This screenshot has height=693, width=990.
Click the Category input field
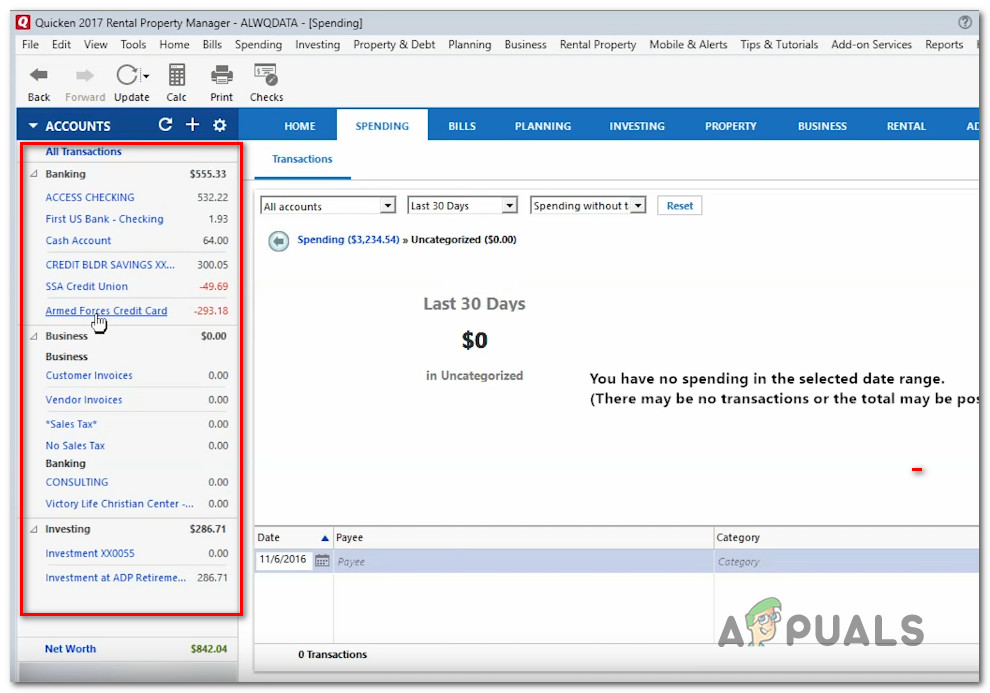846,561
